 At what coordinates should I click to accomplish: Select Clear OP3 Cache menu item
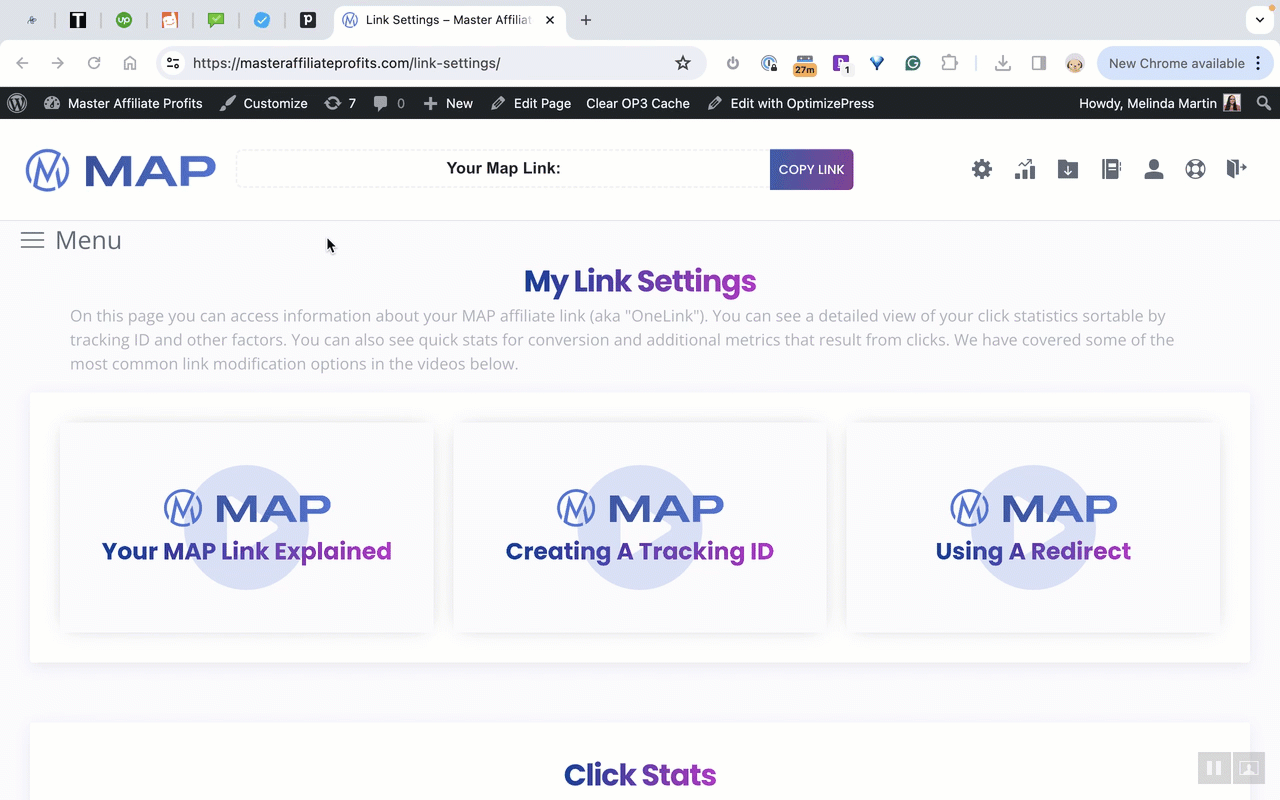coord(638,103)
